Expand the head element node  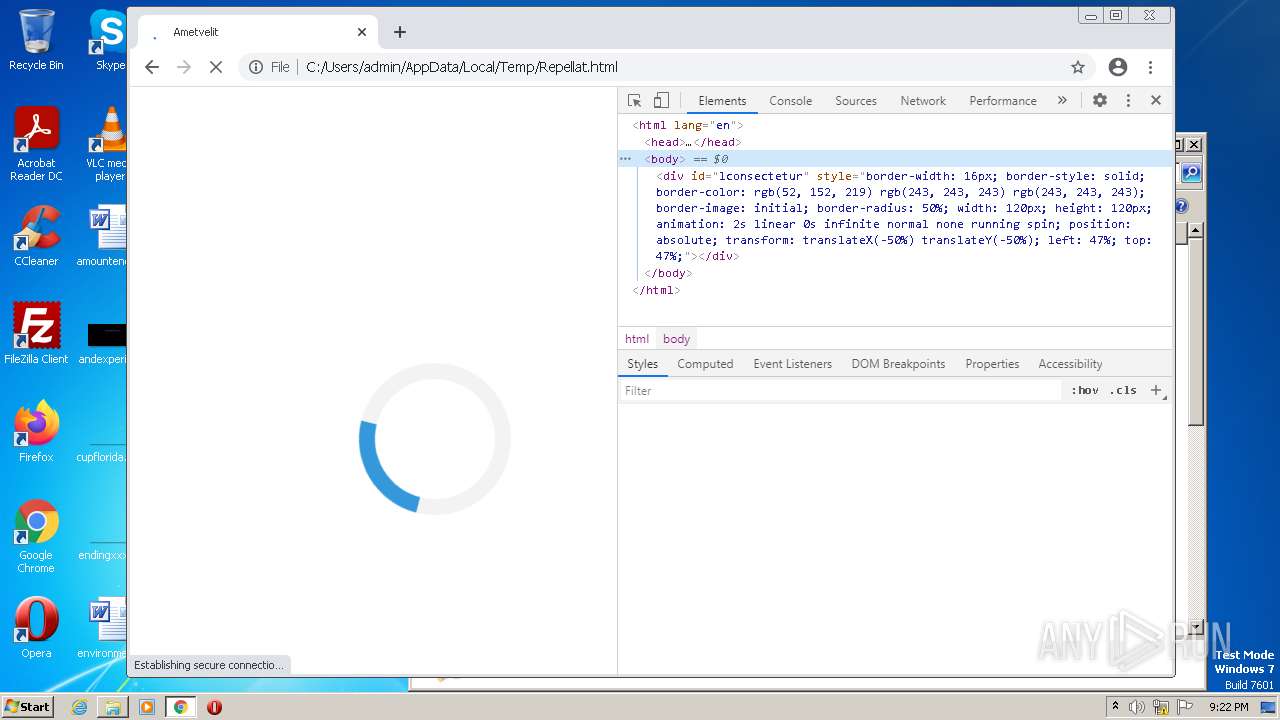692,142
